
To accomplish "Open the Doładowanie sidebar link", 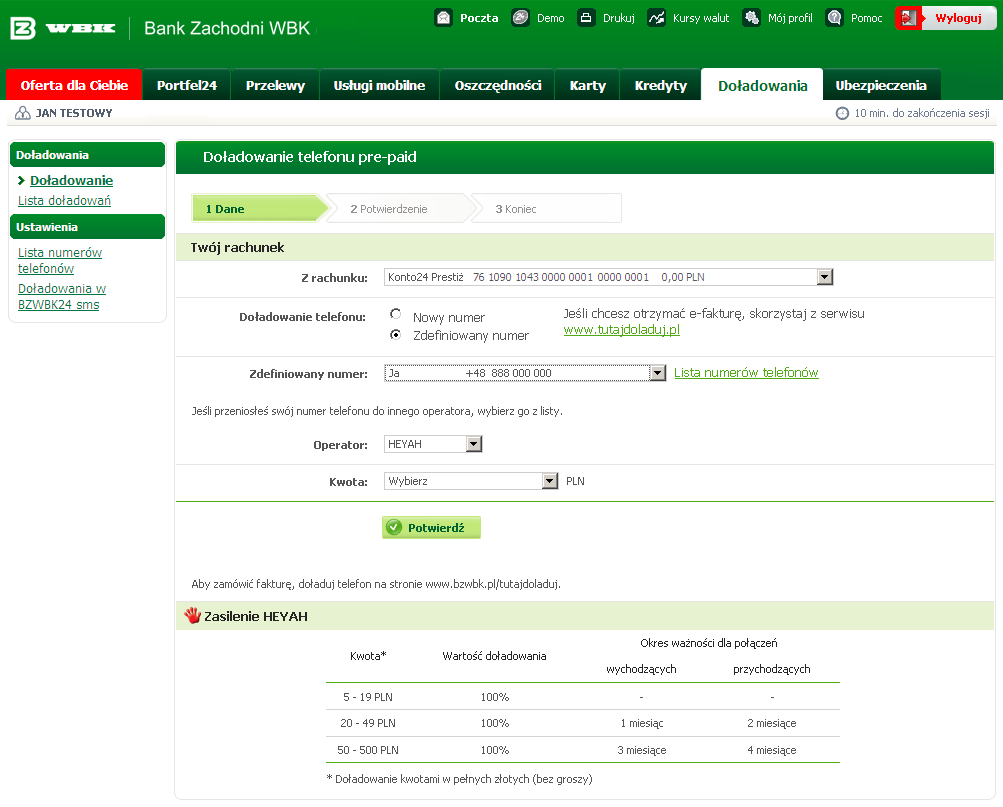I will coord(72,181).
